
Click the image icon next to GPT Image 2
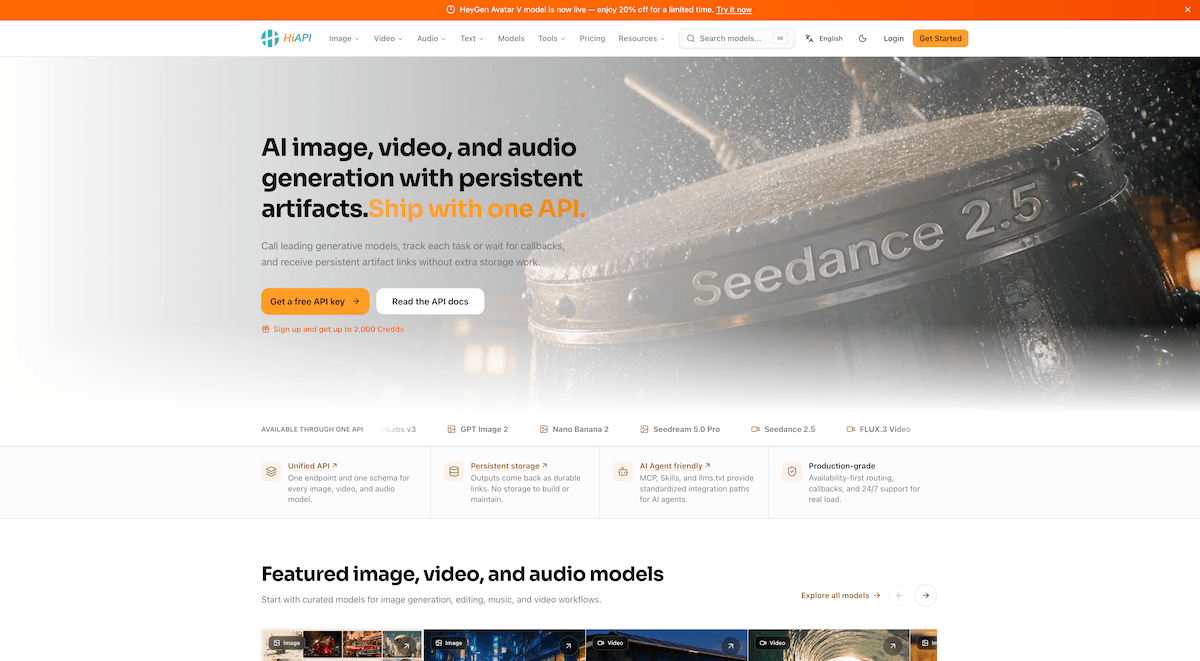[451, 429]
